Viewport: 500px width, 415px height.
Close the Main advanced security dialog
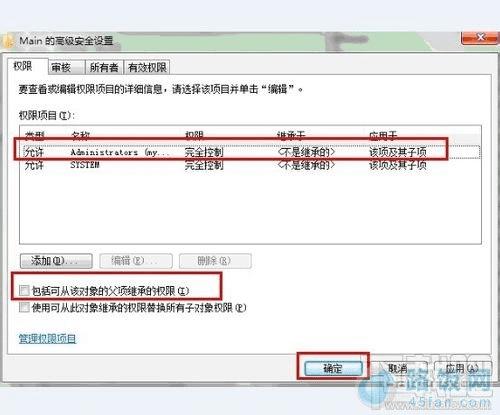tap(480, 38)
